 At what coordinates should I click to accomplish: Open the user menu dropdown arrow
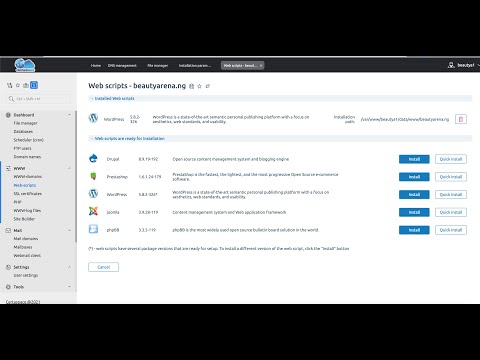478,65
